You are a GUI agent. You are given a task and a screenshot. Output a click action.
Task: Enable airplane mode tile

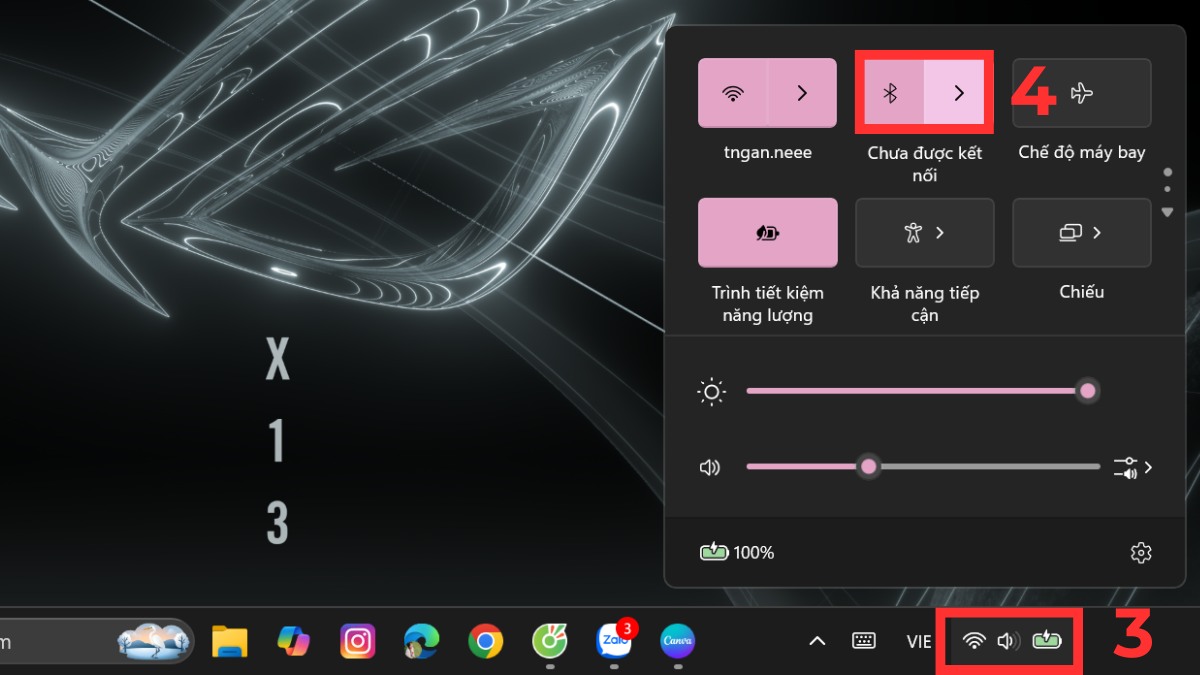click(x=1082, y=93)
